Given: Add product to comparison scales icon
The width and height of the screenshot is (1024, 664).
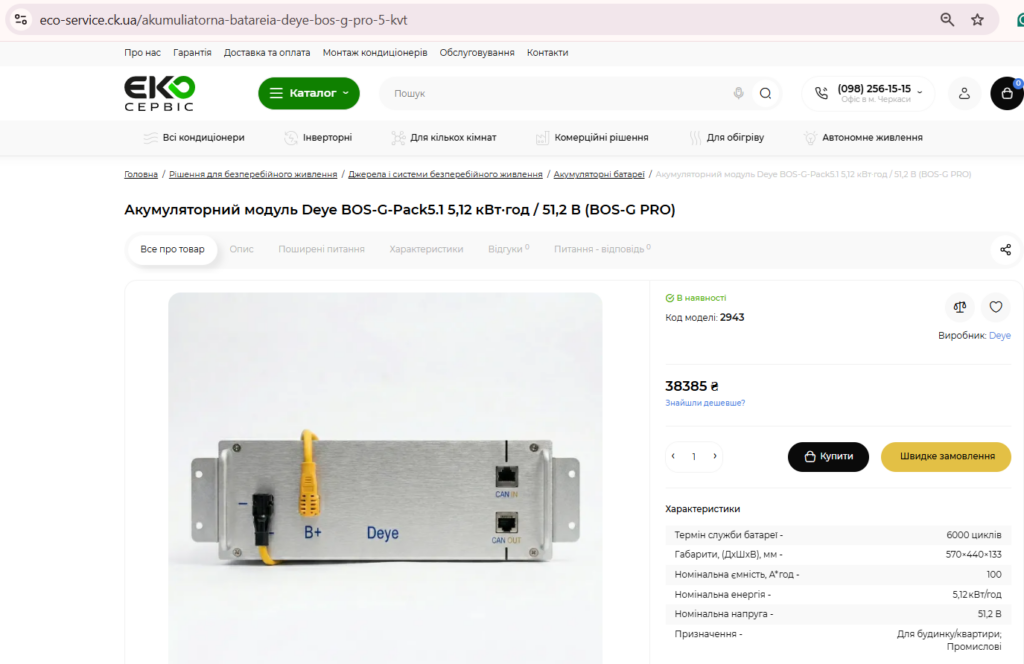Looking at the screenshot, I should click(959, 307).
